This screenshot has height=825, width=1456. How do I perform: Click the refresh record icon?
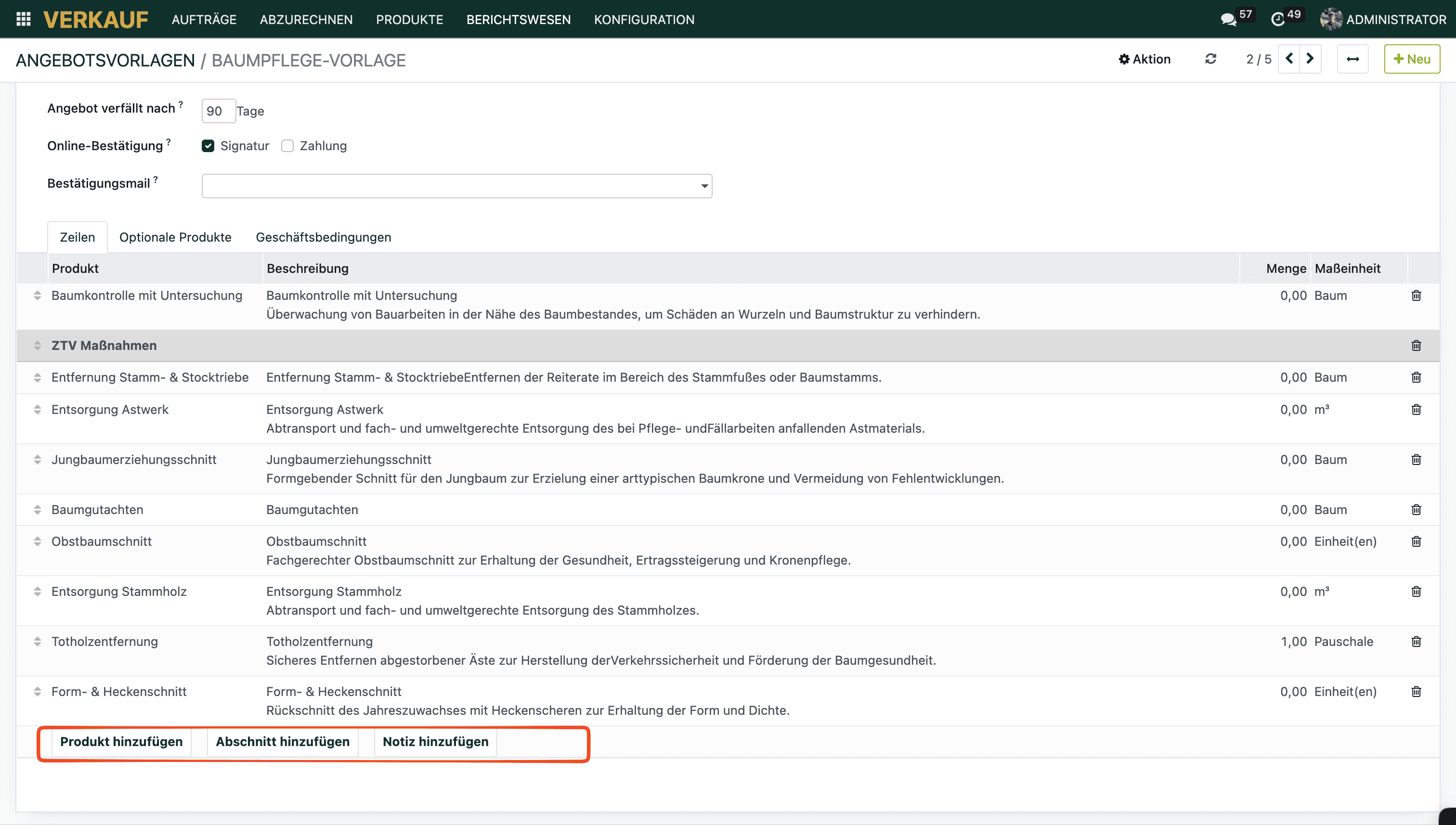click(x=1210, y=59)
